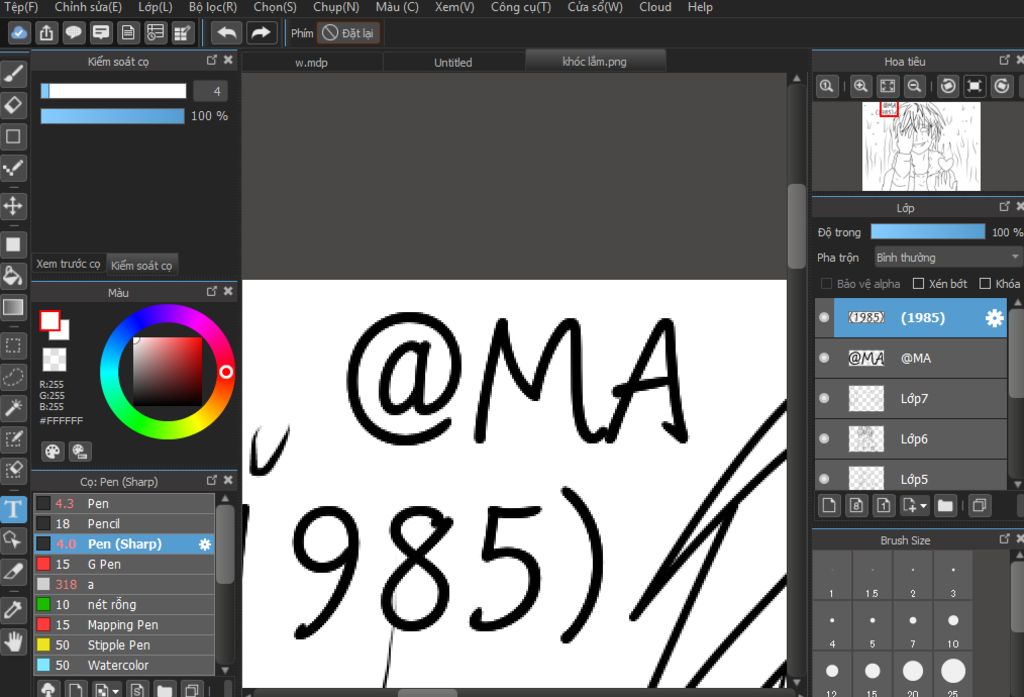This screenshot has height=697, width=1024.
Task: Toggle visibility of Lớp7 layer
Action: (824, 398)
